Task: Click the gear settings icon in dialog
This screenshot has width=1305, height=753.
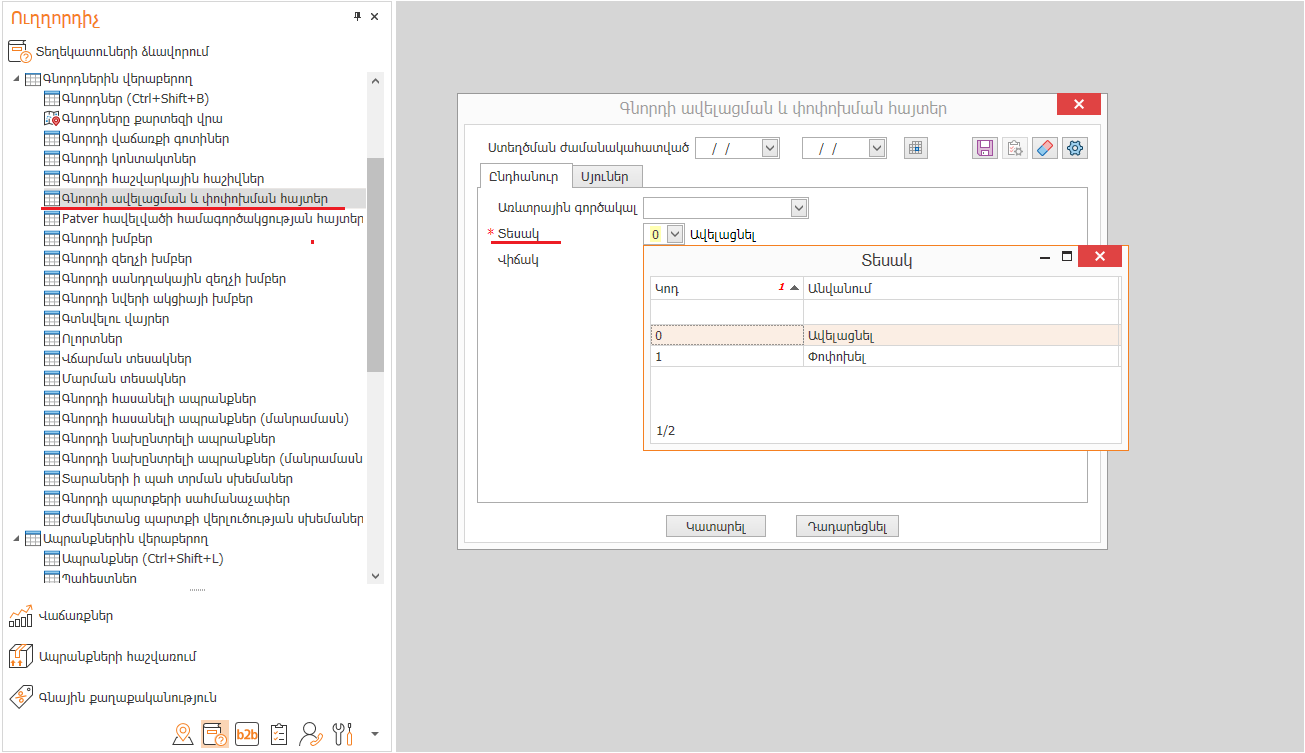Action: click(x=1075, y=148)
